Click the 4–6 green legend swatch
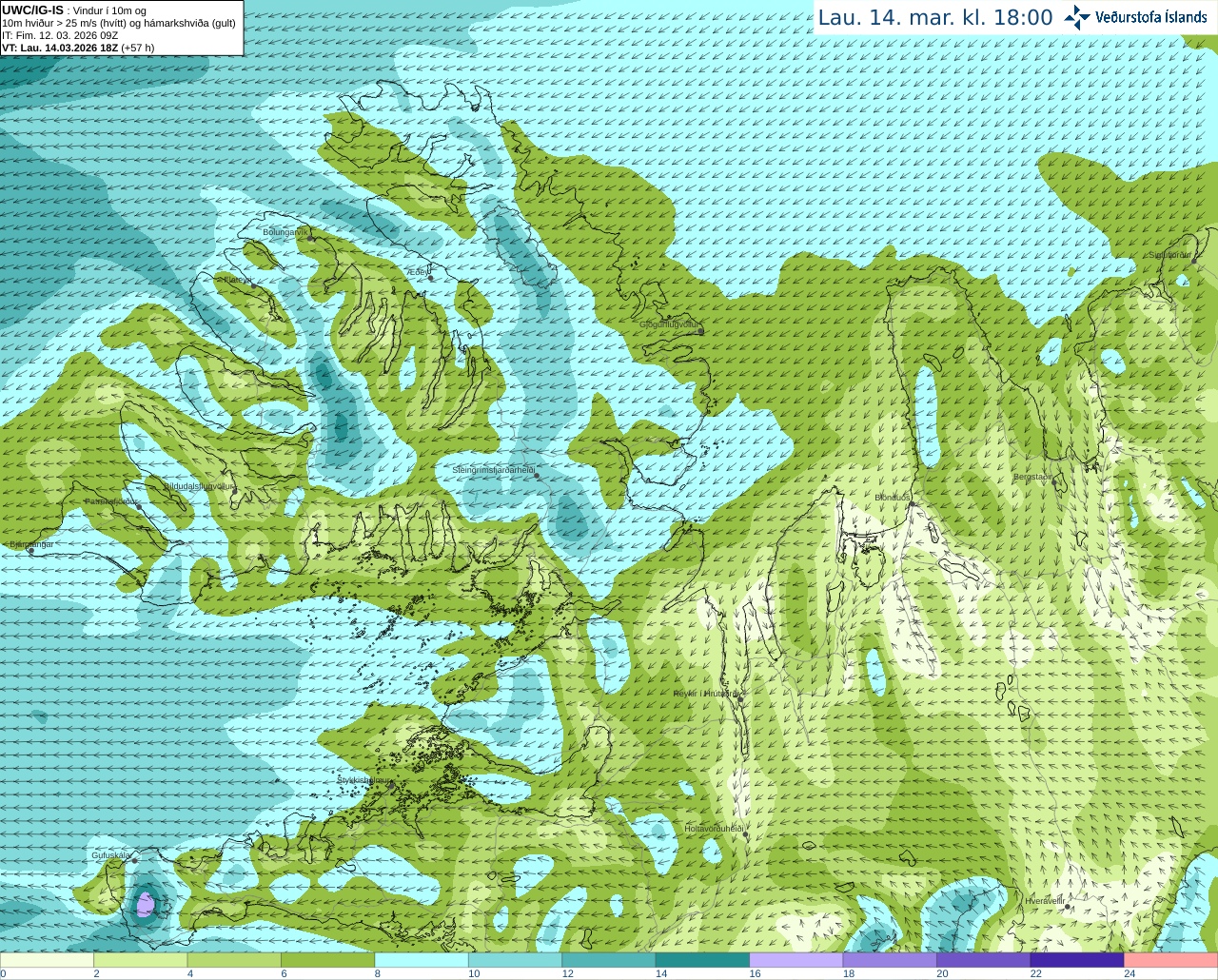Screen dimensions: 1218x980 [234, 960]
